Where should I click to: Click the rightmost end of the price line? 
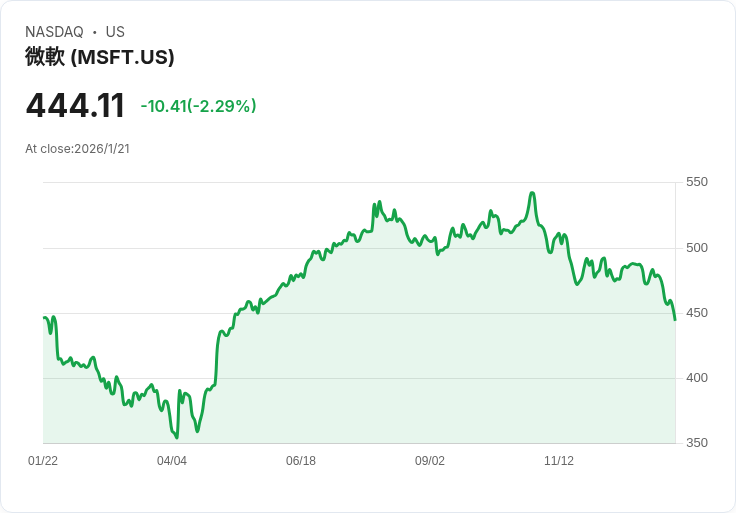675,320
